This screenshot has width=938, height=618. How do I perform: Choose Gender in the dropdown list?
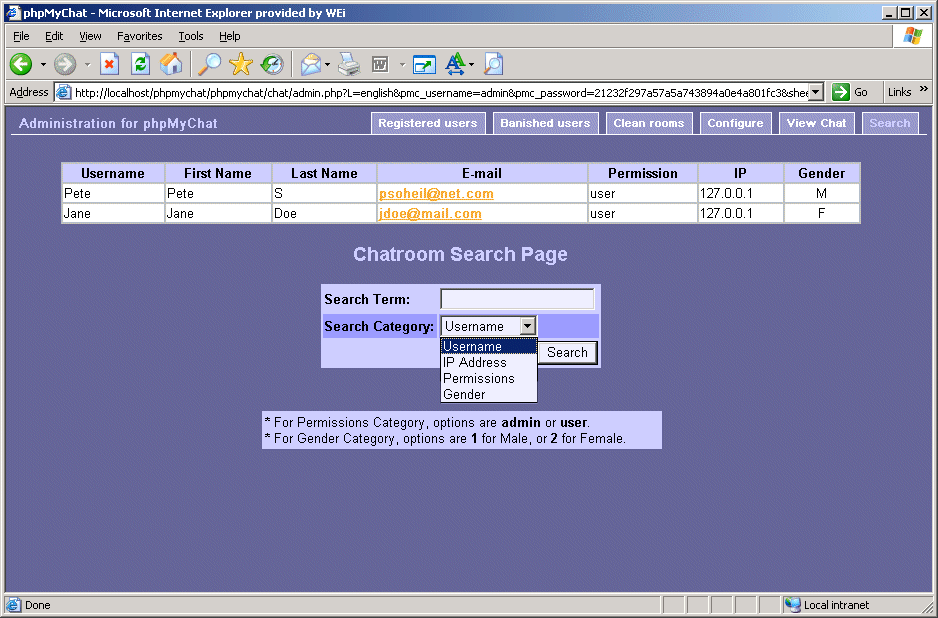pyautogui.click(x=489, y=395)
